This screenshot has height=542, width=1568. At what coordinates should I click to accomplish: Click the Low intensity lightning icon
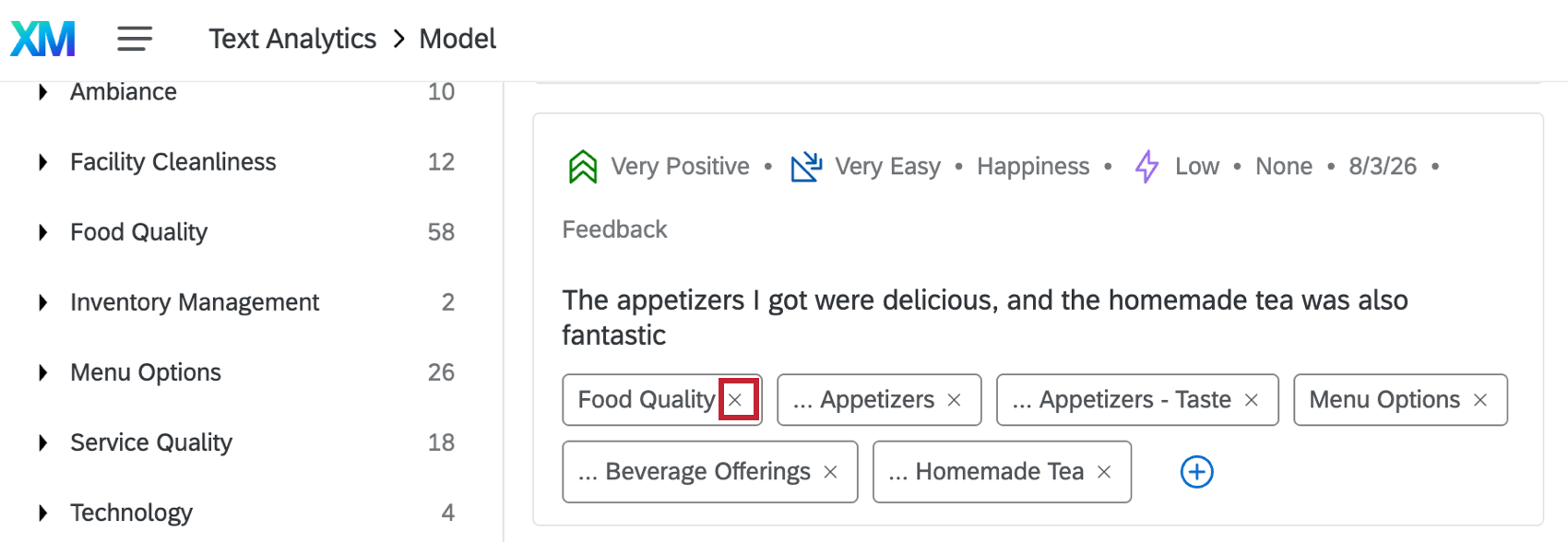1146,167
